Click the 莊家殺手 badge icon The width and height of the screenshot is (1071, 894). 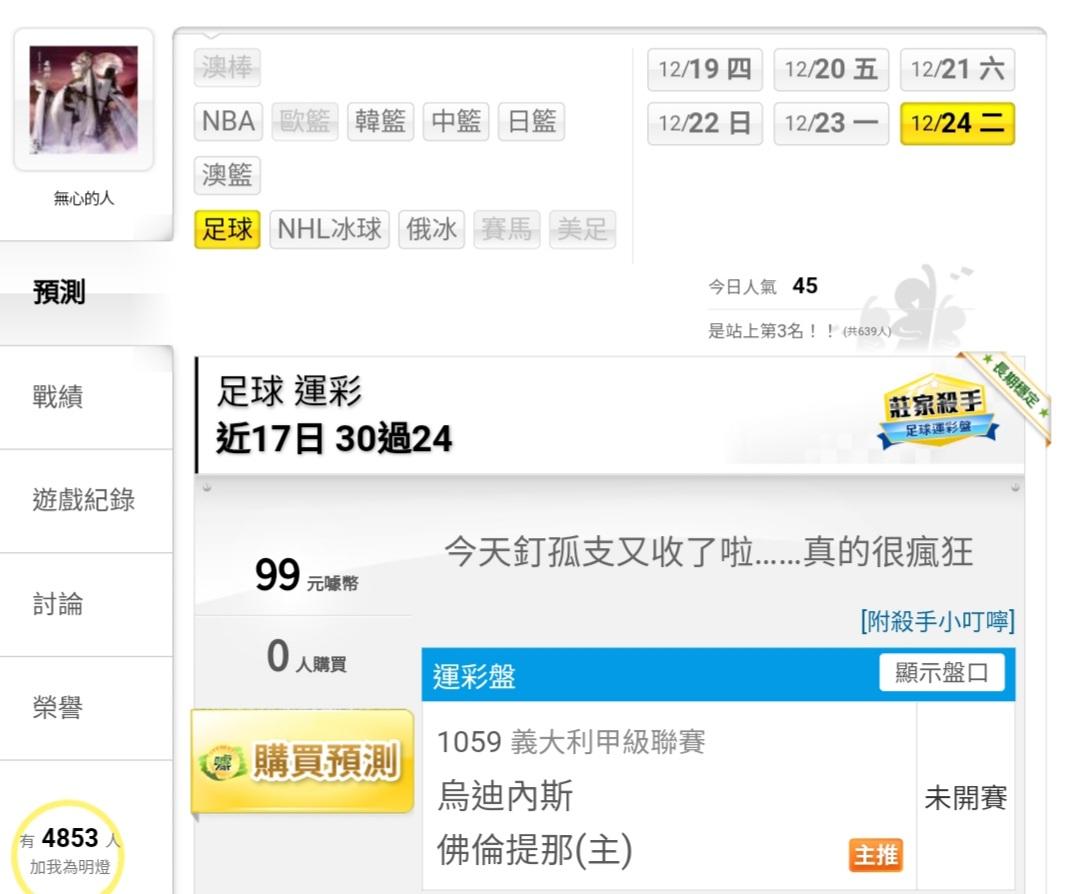[x=937, y=410]
